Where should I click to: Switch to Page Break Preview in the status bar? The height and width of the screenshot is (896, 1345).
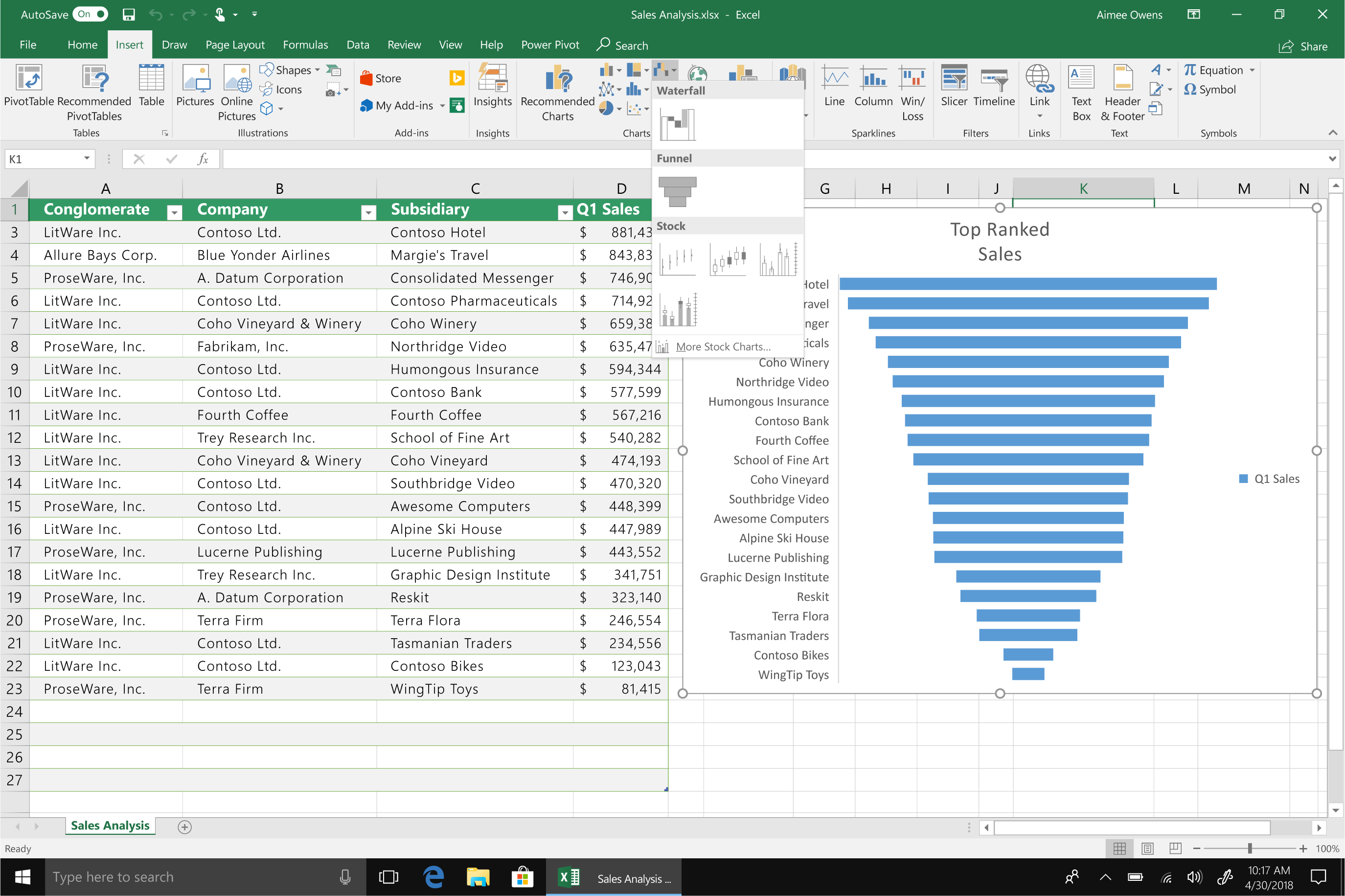point(1175,849)
